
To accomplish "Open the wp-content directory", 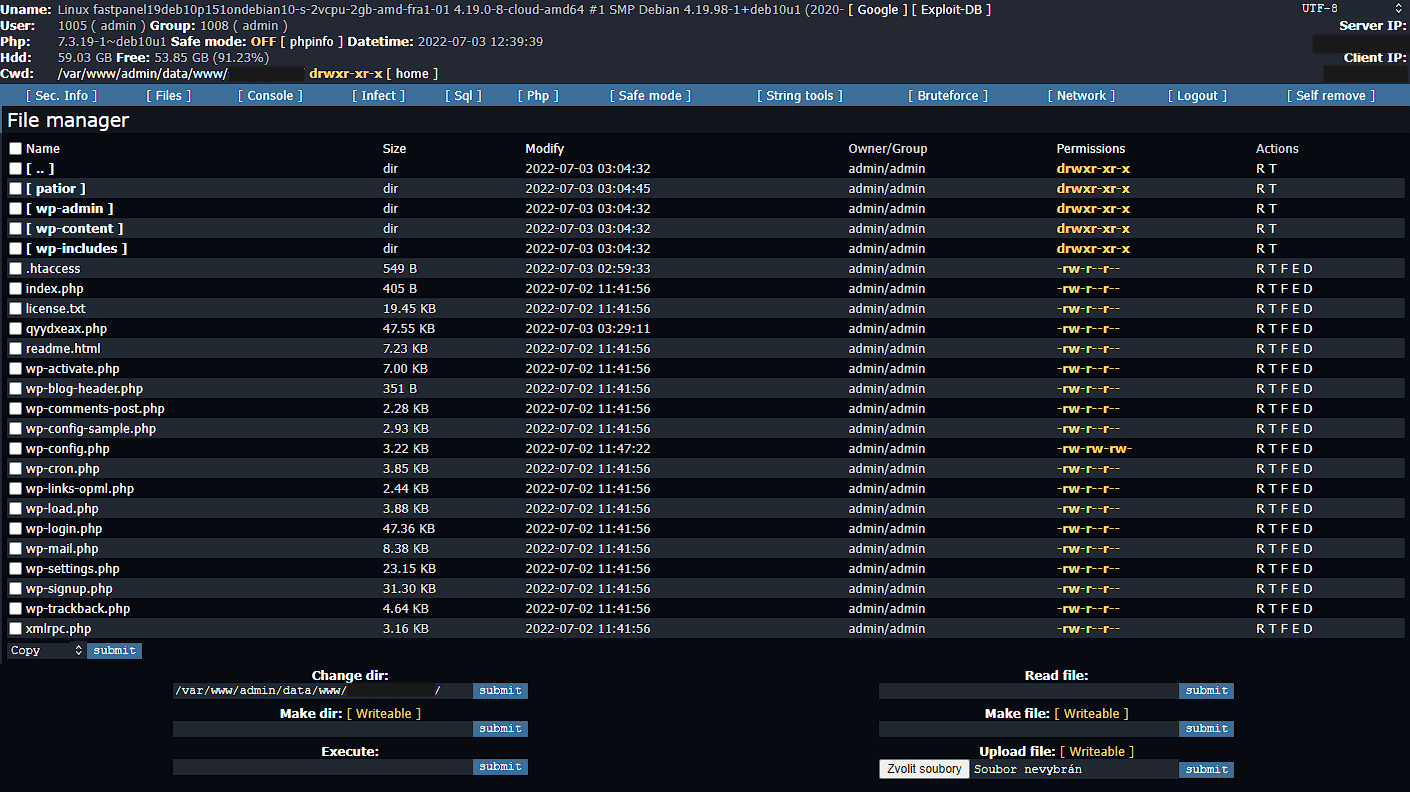I will [x=74, y=229].
